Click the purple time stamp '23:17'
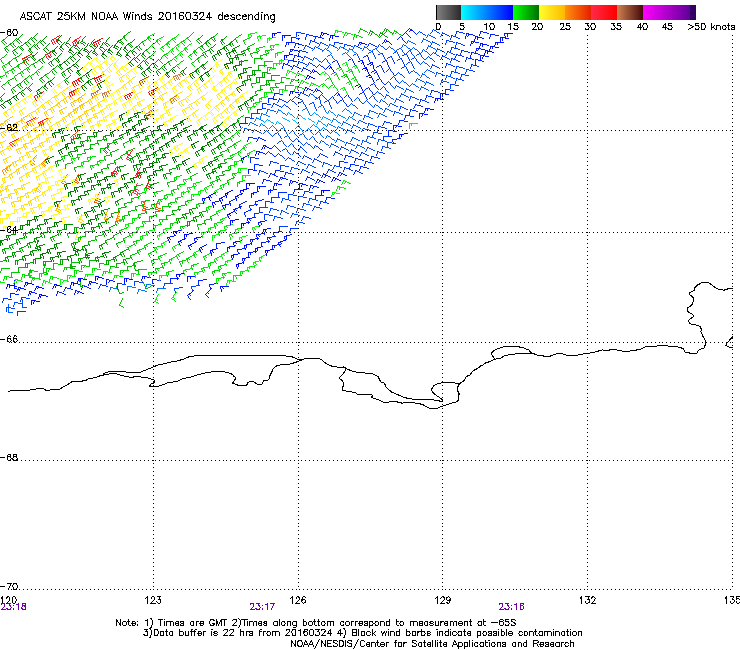 pyautogui.click(x=262, y=607)
